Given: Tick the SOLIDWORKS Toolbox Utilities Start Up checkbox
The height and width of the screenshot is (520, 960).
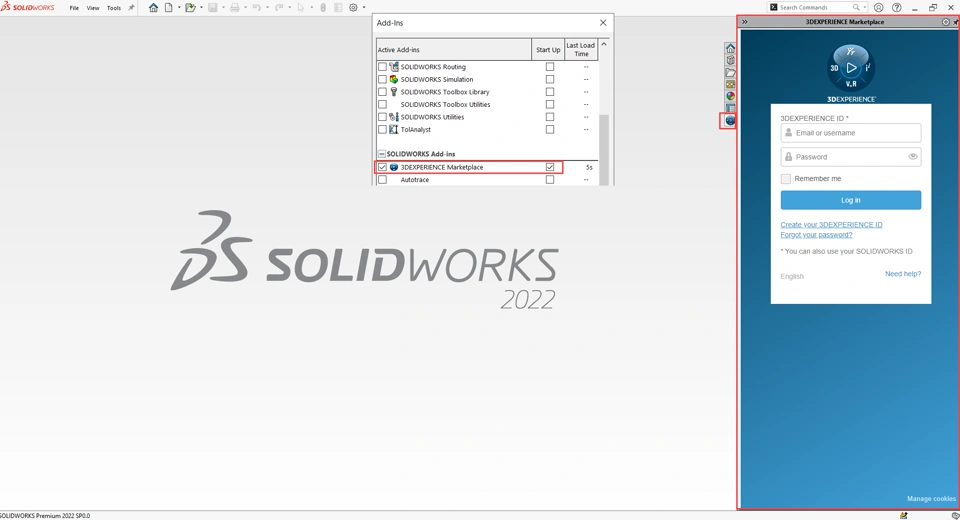Looking at the screenshot, I should [x=550, y=104].
